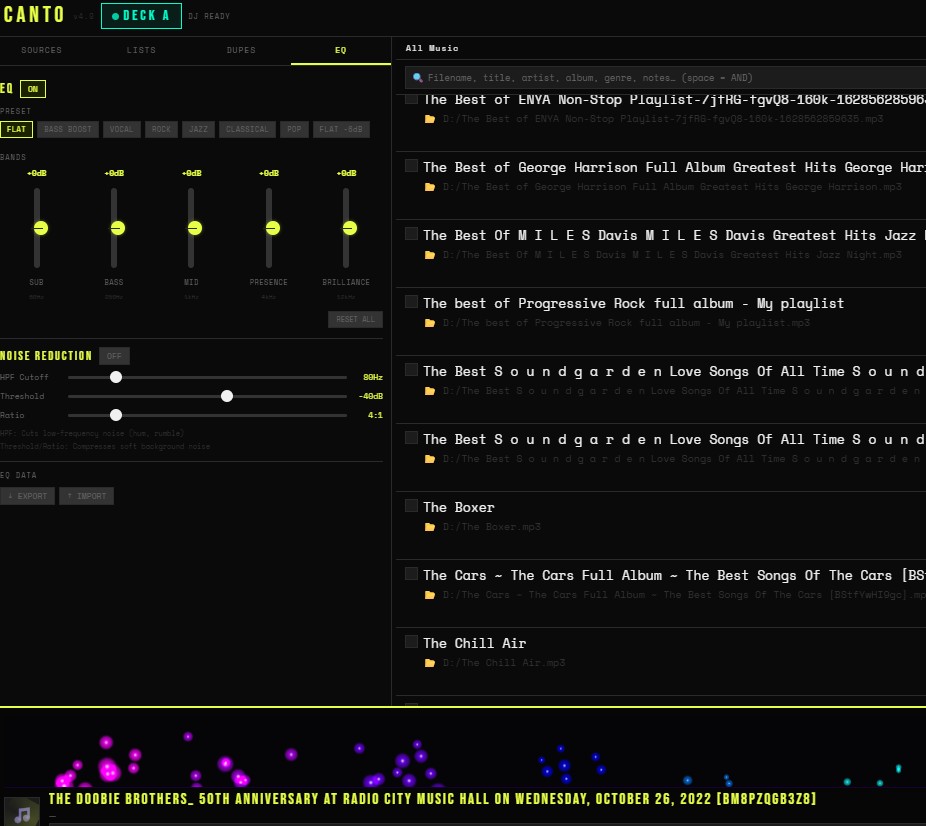Click the 4:1 ratio value
Viewport: 926px width, 826px height.
pos(375,415)
